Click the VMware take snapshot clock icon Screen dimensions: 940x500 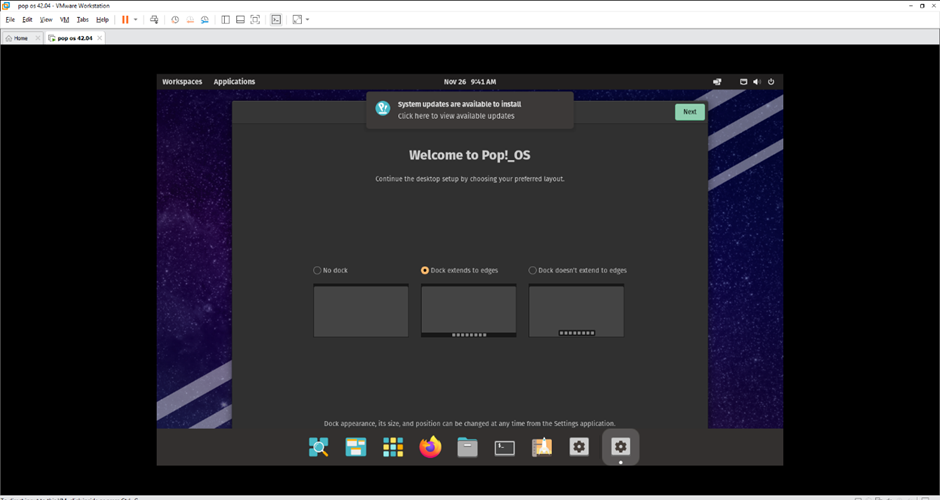click(175, 19)
